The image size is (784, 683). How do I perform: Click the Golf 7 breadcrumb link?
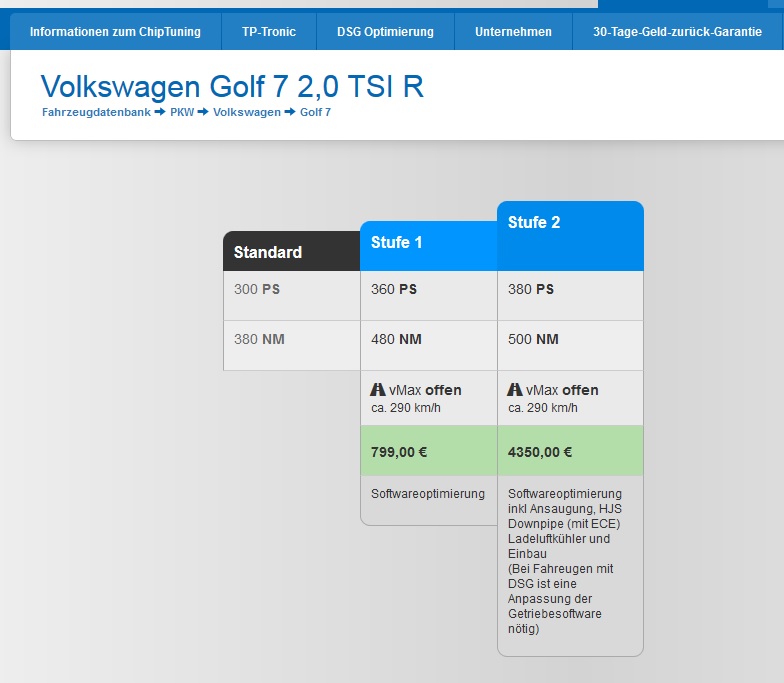pyautogui.click(x=315, y=112)
